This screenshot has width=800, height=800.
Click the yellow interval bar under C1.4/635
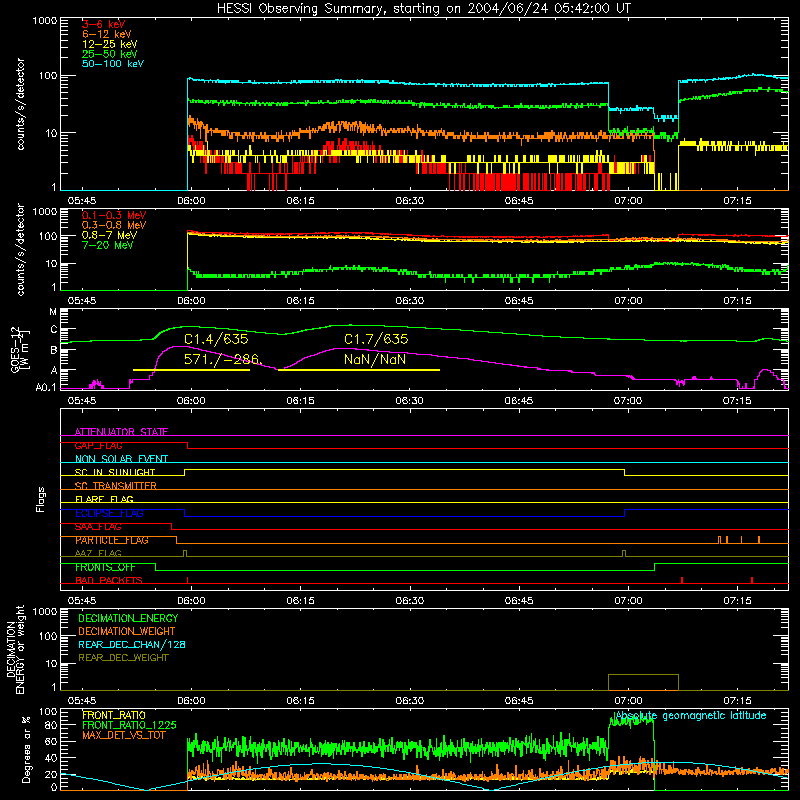(x=191, y=370)
